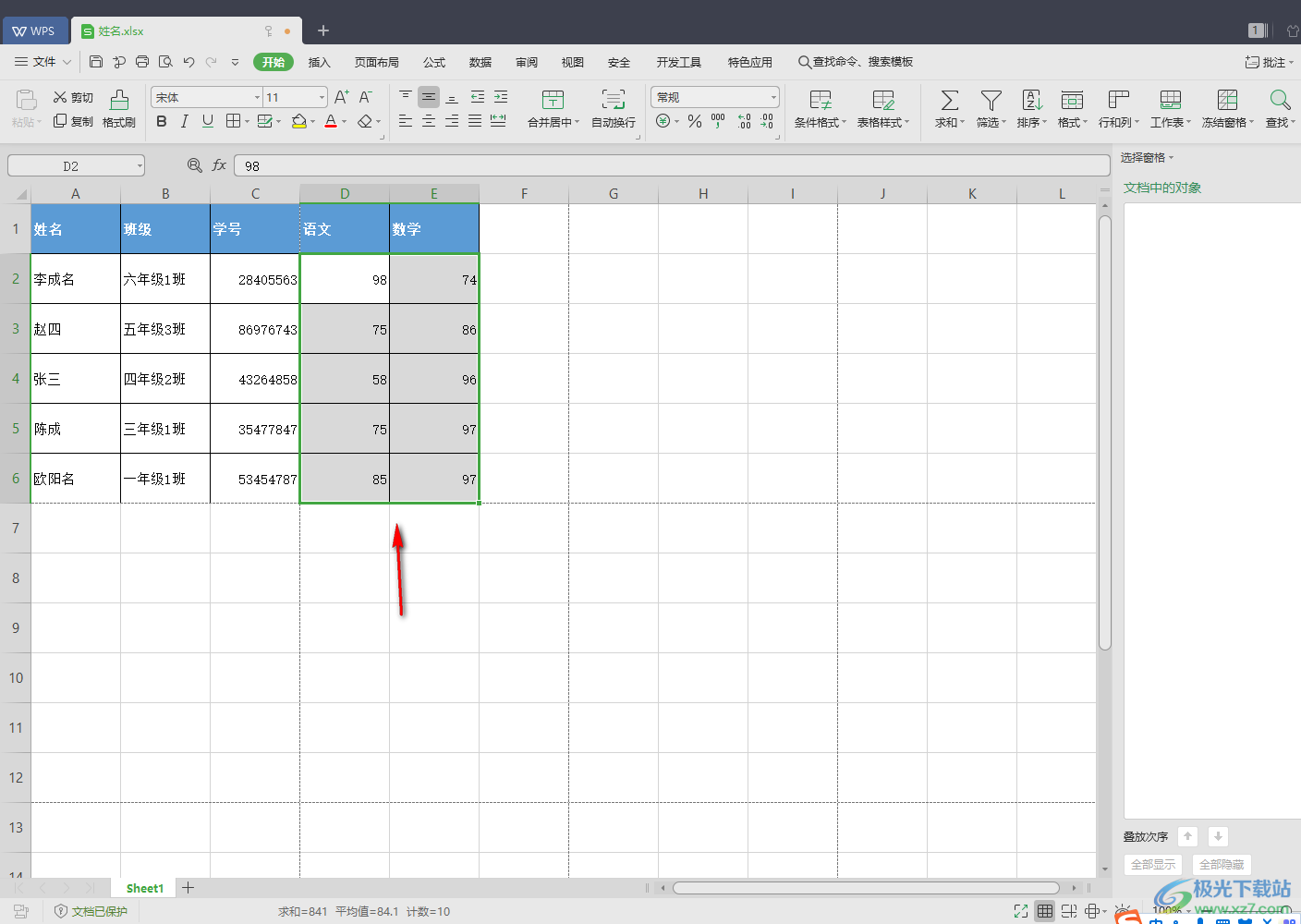Click the Conditional Formatting (条件格式) icon

tap(821, 100)
